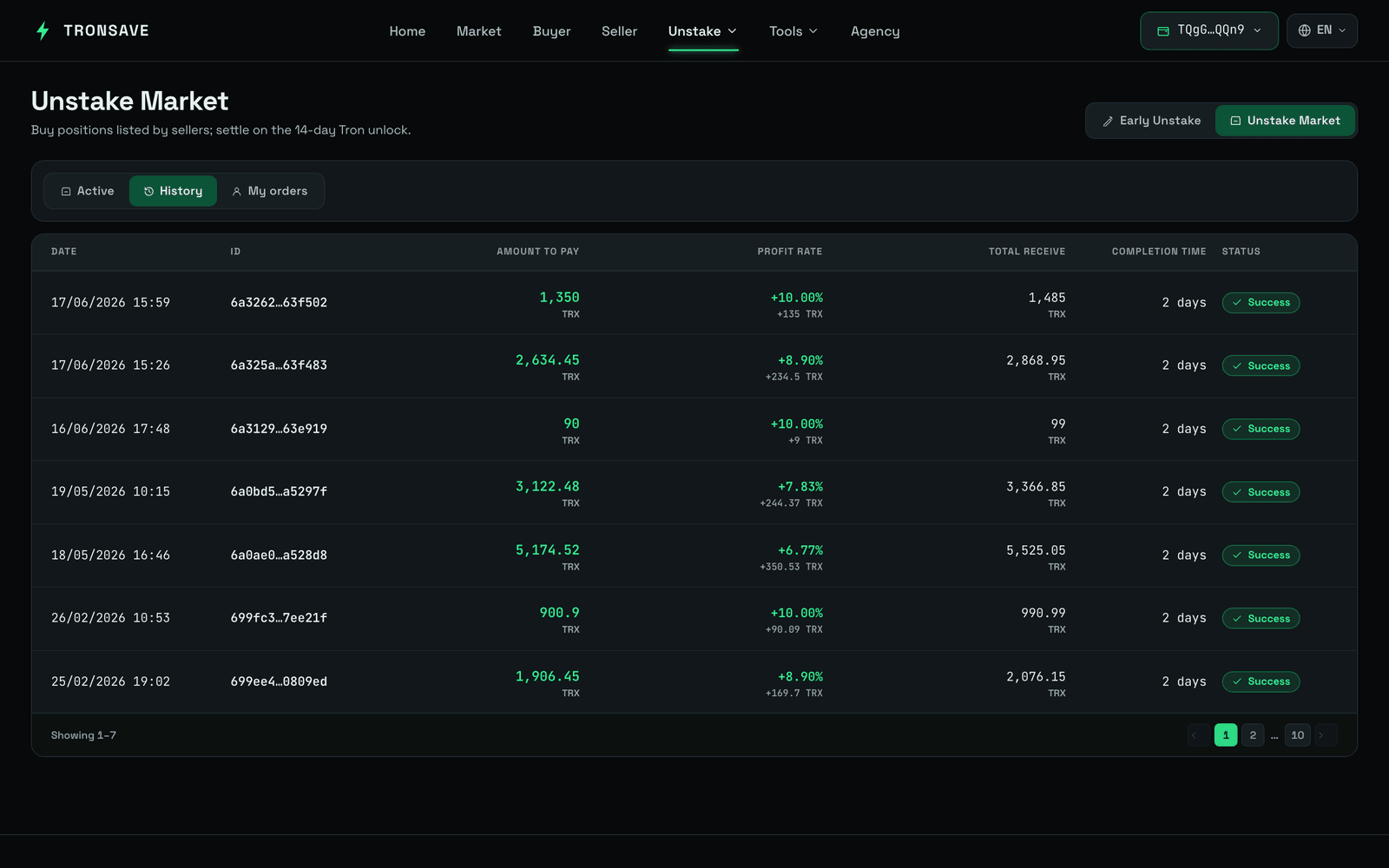
Task: Go to page 2
Action: click(1253, 735)
